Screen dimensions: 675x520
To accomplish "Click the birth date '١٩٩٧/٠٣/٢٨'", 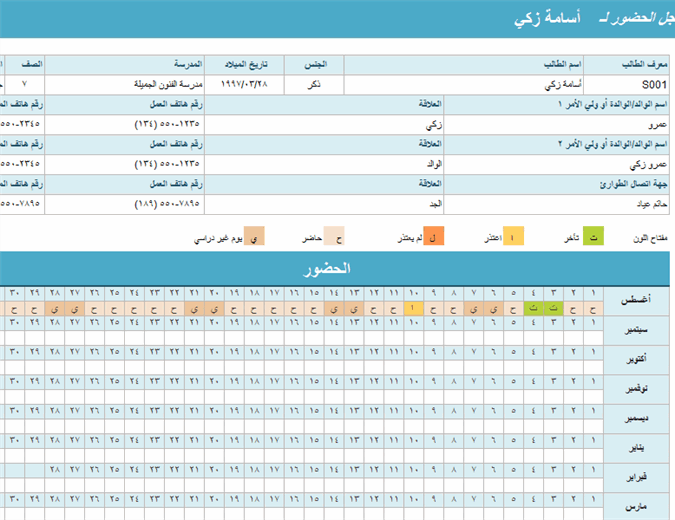I will coord(245,84).
